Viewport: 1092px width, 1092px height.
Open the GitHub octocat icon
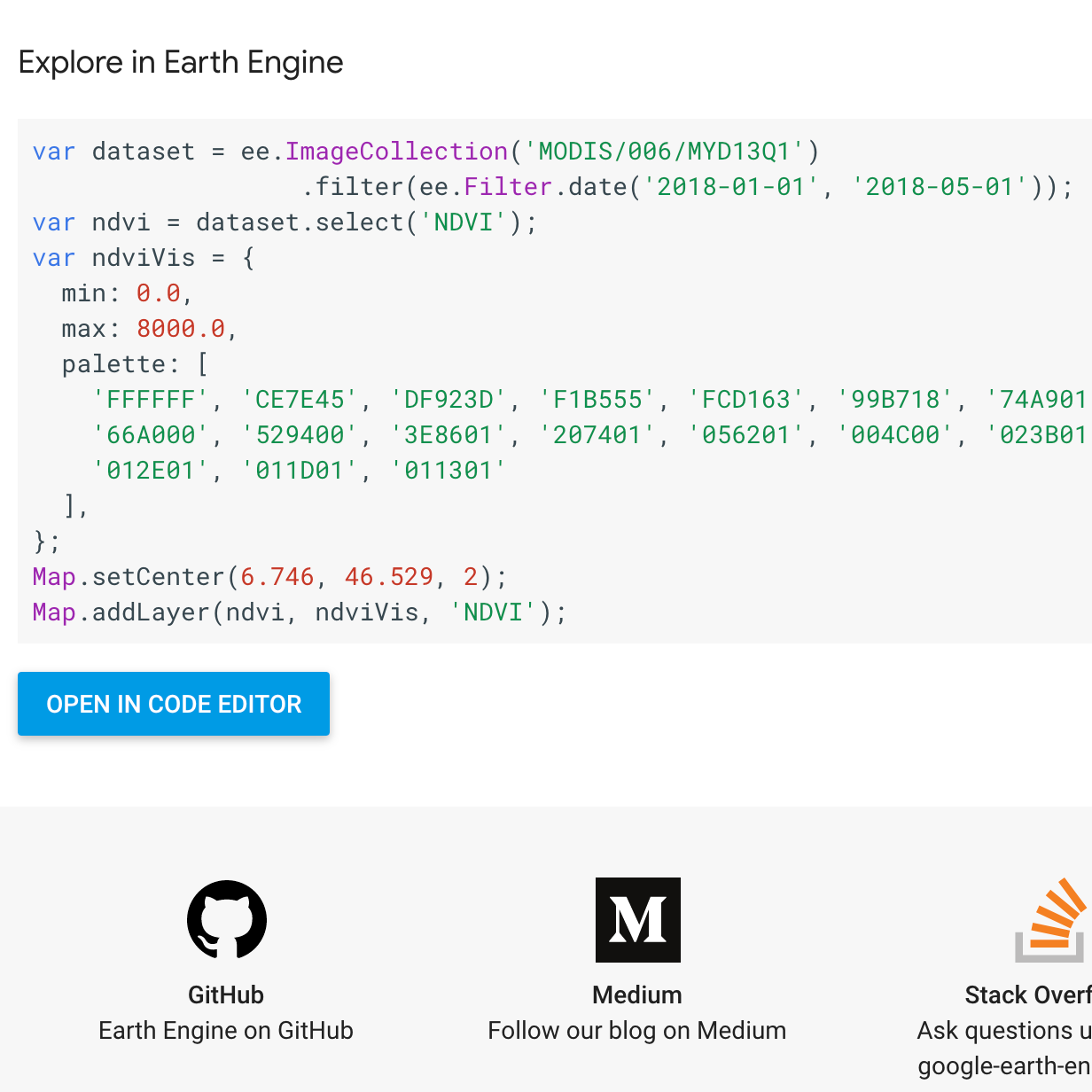227,920
